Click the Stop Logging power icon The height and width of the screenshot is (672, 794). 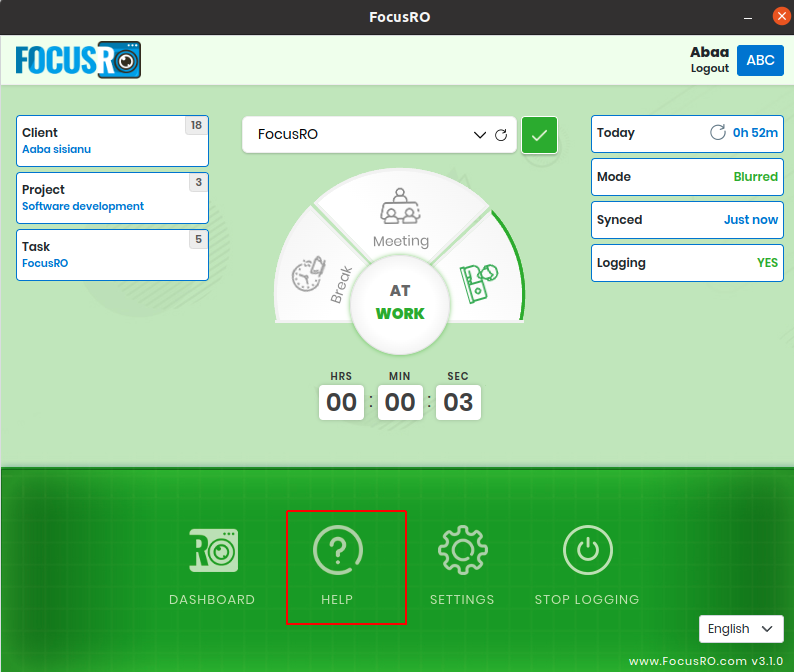coord(587,550)
